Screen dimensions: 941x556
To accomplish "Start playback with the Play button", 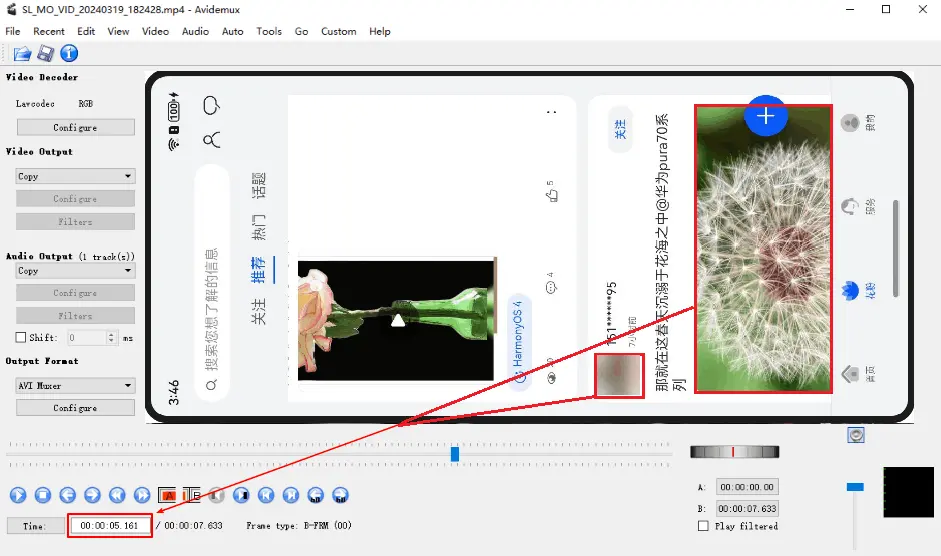I will tap(18, 495).
